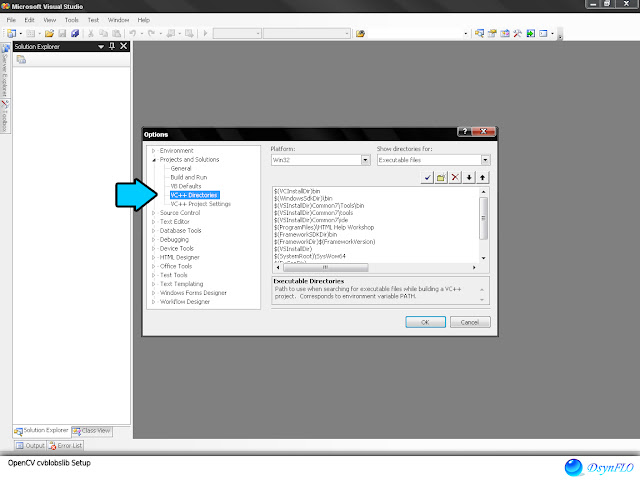640x480 pixels.
Task: Switch to the Solution Explorer bottom tab
Action: pos(42,431)
